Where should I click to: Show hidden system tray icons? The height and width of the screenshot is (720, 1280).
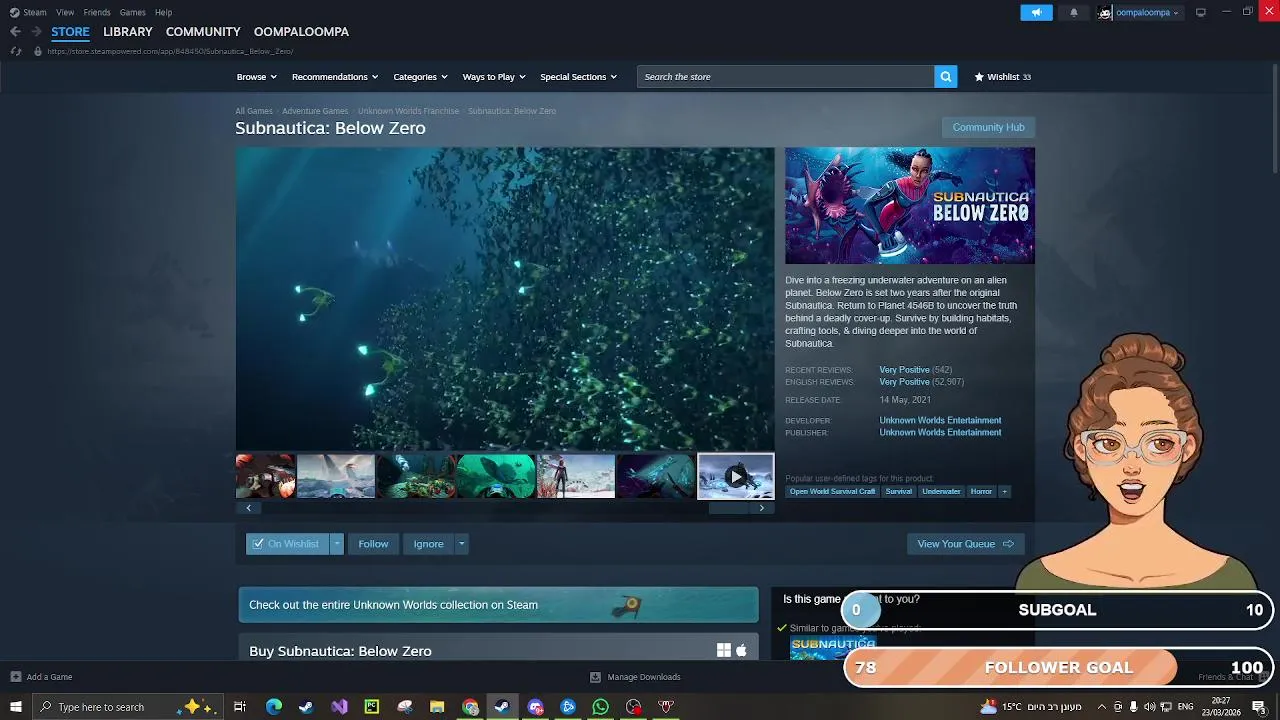[x=1101, y=707]
